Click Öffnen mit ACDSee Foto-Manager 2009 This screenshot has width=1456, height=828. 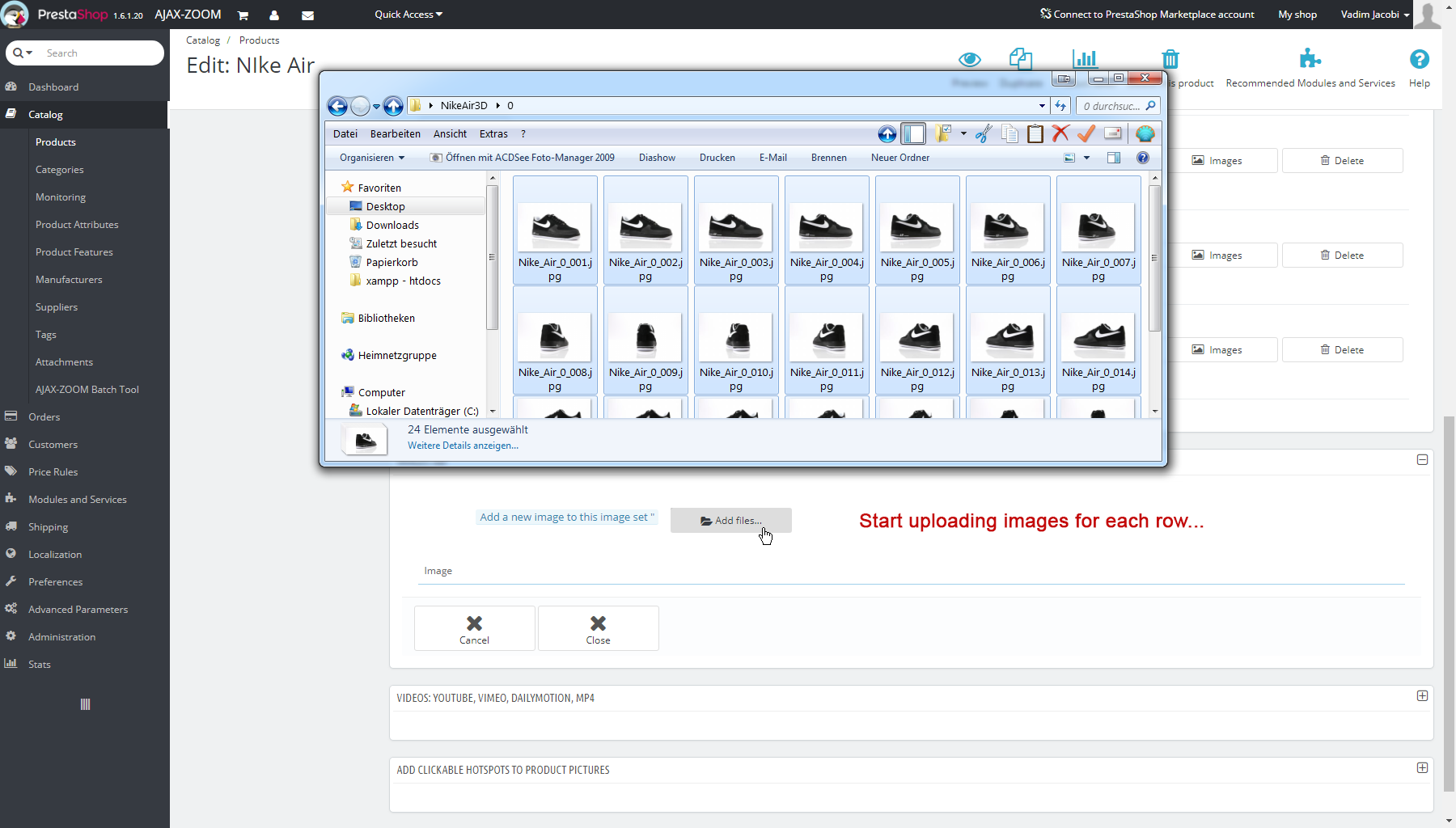(x=523, y=158)
